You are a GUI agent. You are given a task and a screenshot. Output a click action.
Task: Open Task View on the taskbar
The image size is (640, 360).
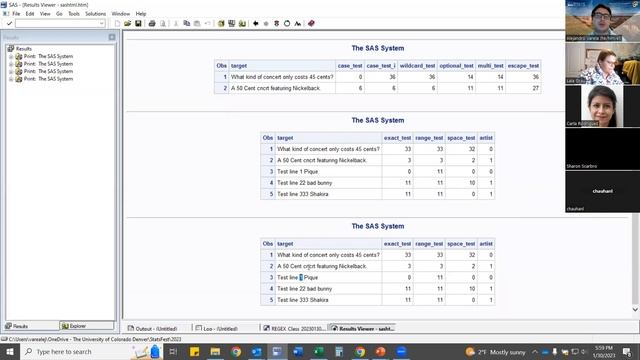[x=173, y=351]
